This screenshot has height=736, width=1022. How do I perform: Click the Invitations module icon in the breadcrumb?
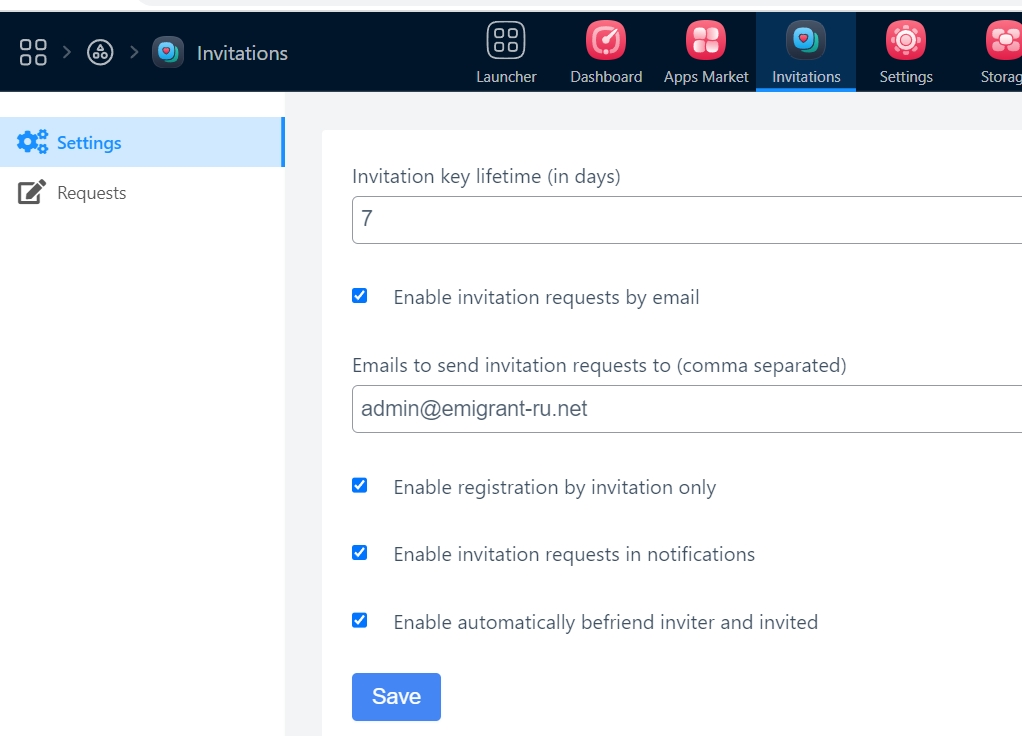coord(168,52)
